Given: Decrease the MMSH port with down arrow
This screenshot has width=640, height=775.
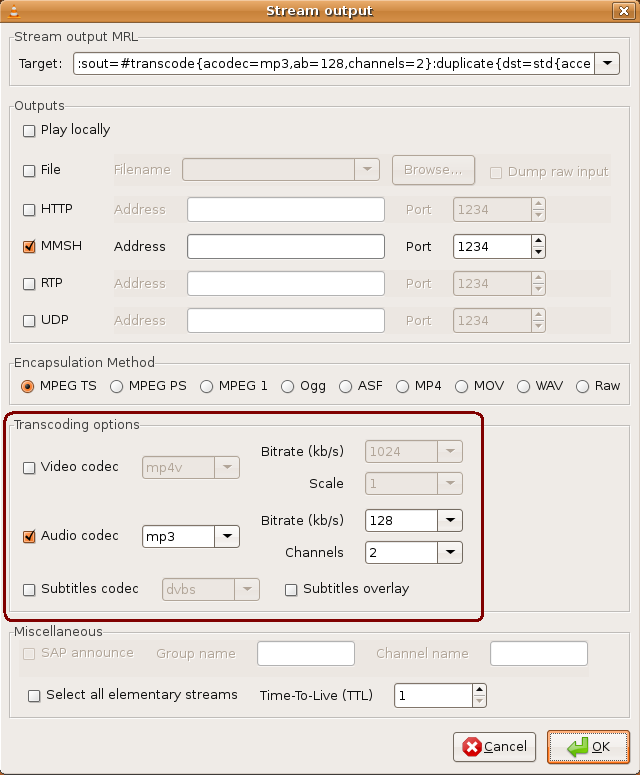Looking at the screenshot, I should tap(538, 252).
